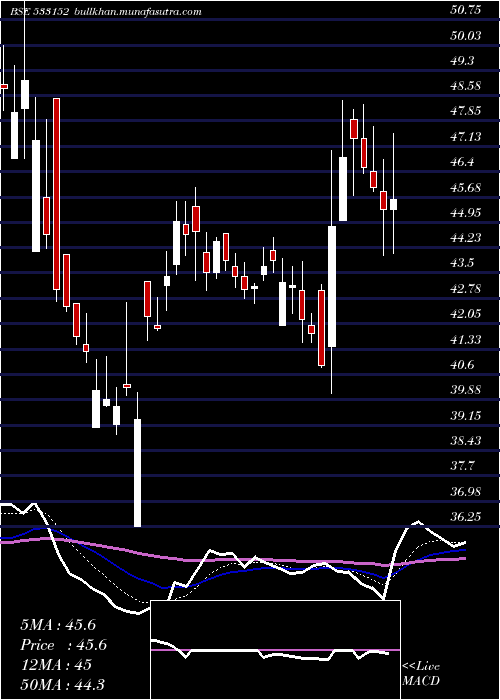Click the 50.03 price axis label
500x700 pixels.
(x=466, y=35)
